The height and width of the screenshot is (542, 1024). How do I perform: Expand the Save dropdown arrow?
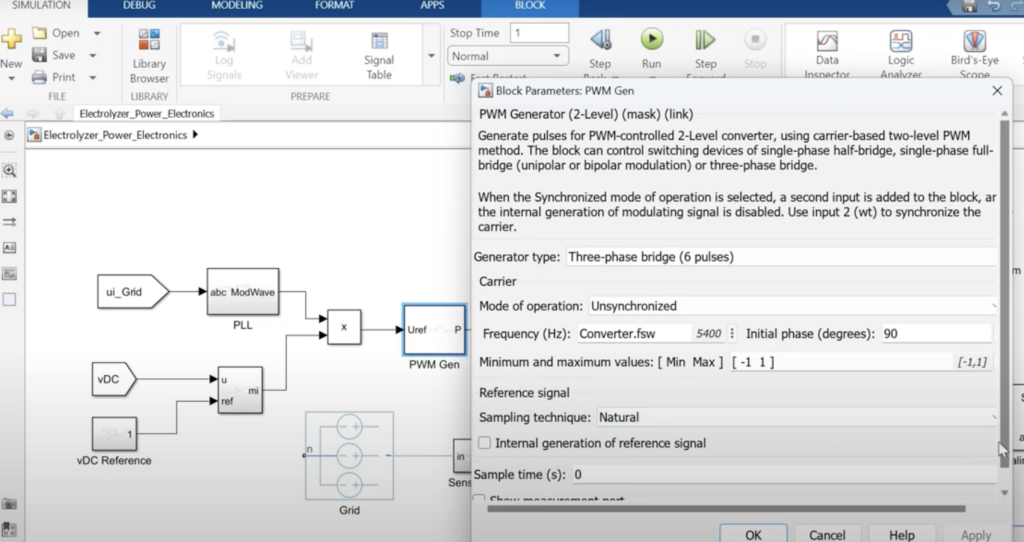click(93, 55)
